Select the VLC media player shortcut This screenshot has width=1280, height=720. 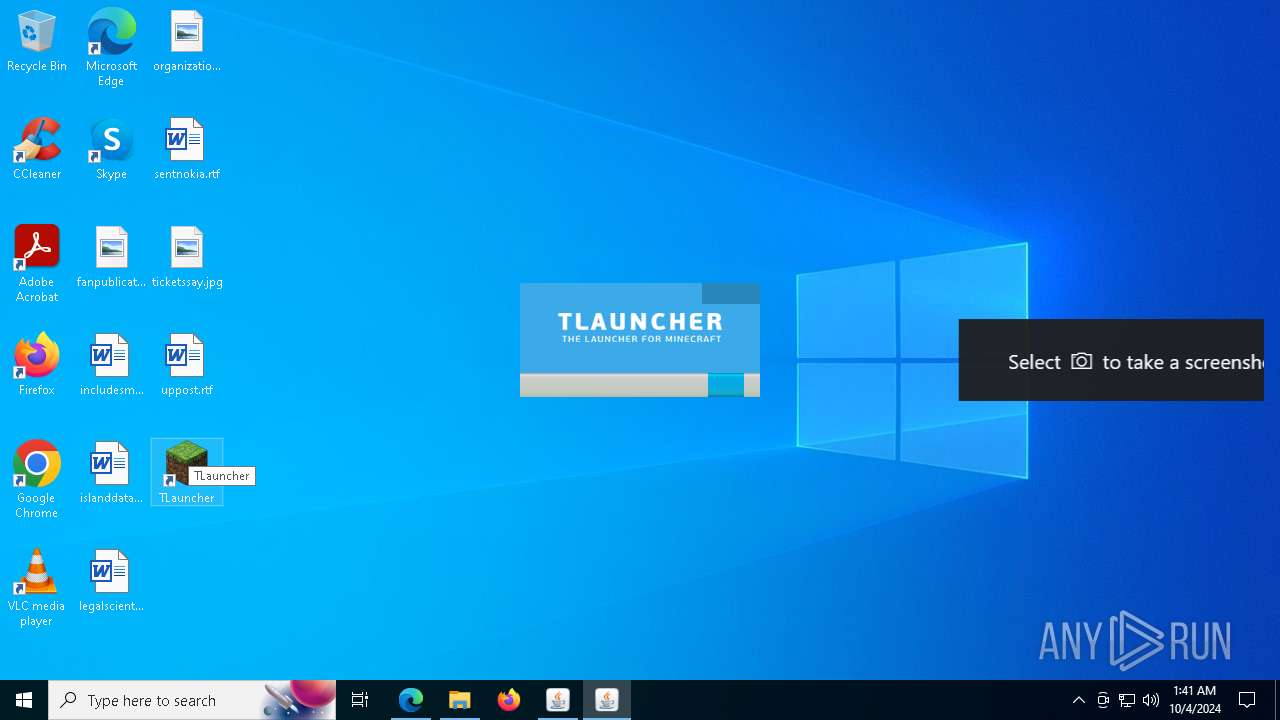click(37, 588)
